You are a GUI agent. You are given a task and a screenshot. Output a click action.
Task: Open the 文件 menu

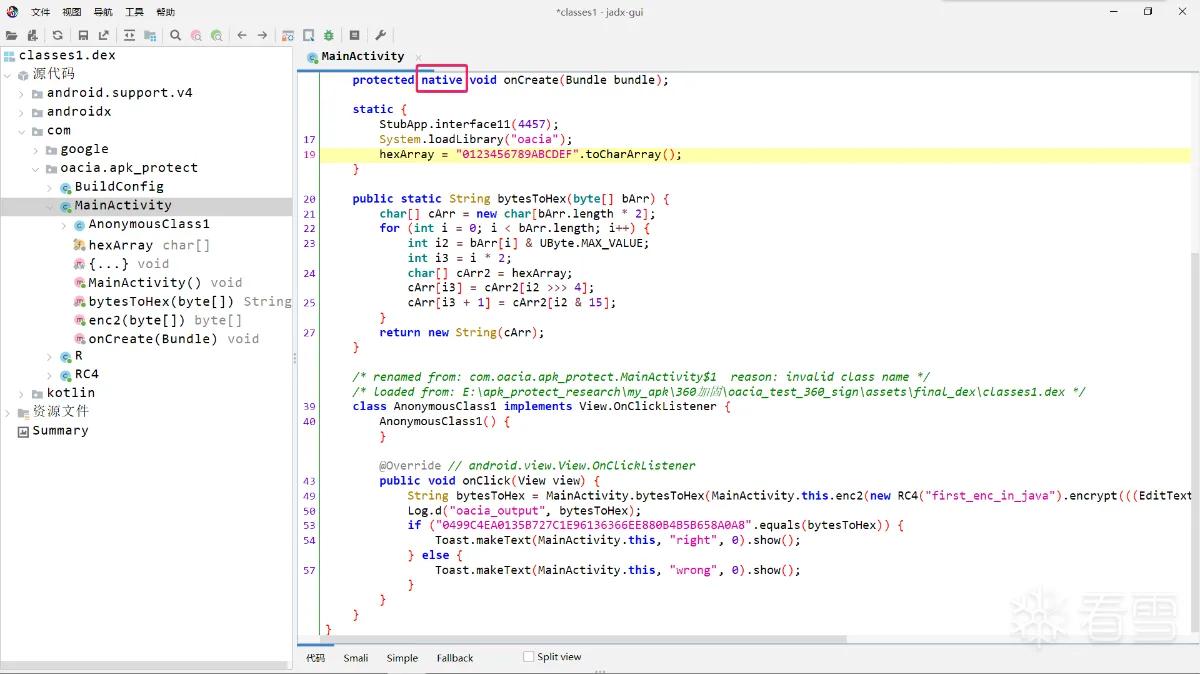[40, 12]
